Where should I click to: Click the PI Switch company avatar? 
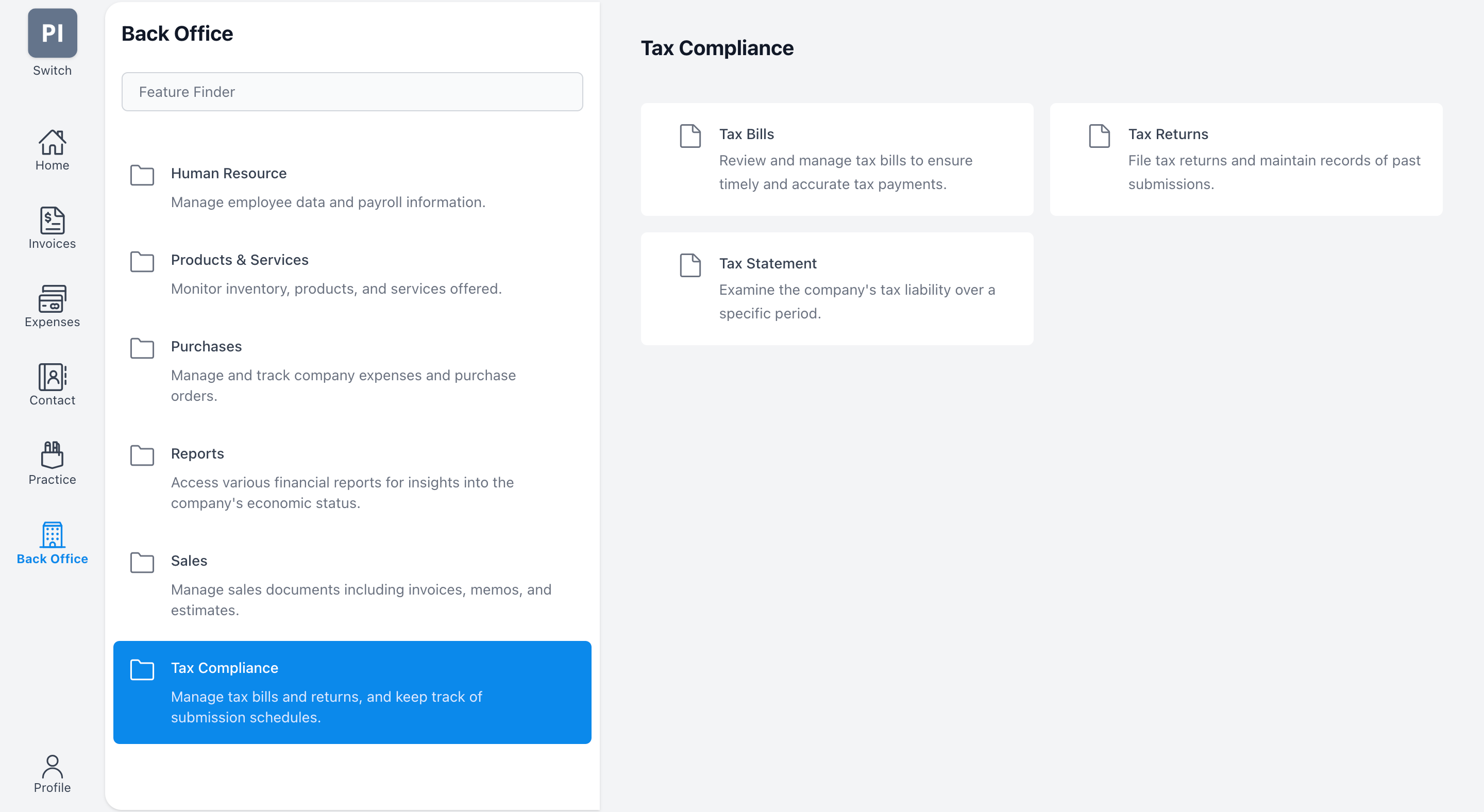(x=52, y=33)
